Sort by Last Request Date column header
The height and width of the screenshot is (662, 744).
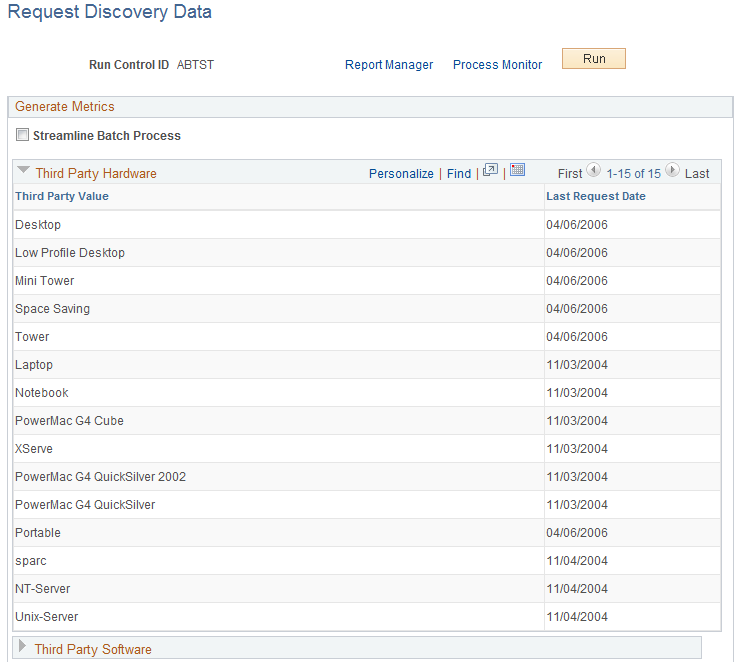595,196
